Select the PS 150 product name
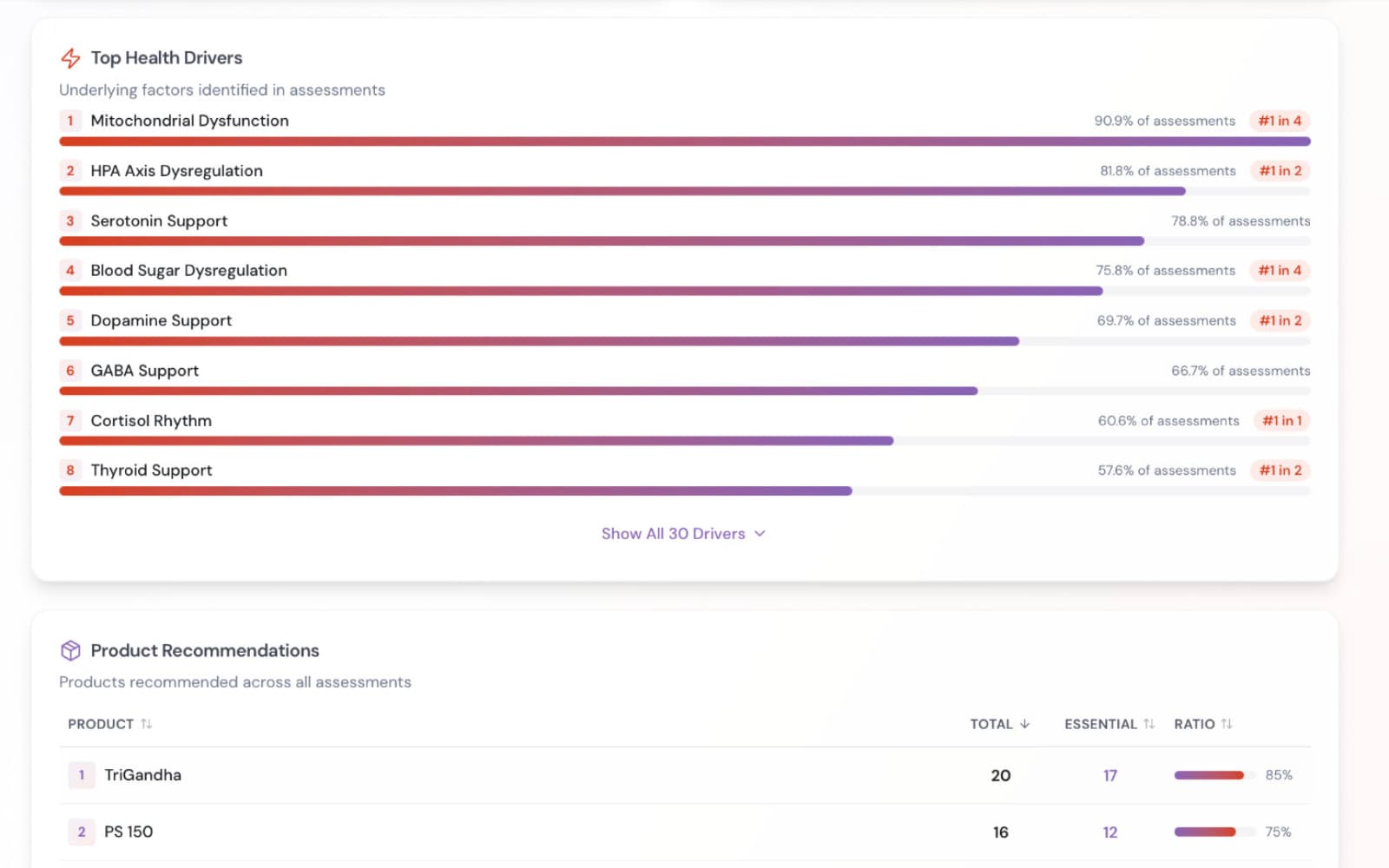 128,832
